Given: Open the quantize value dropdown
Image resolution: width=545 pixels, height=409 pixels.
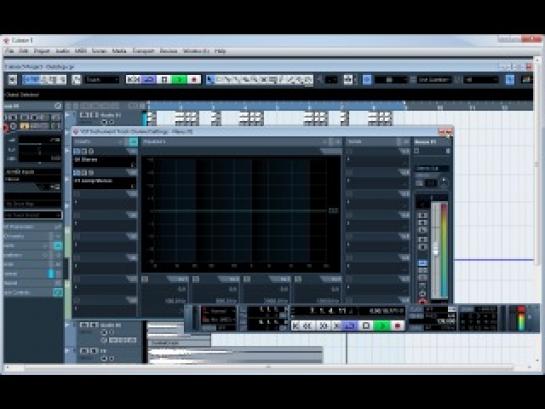Looking at the screenshot, I should pos(480,80).
